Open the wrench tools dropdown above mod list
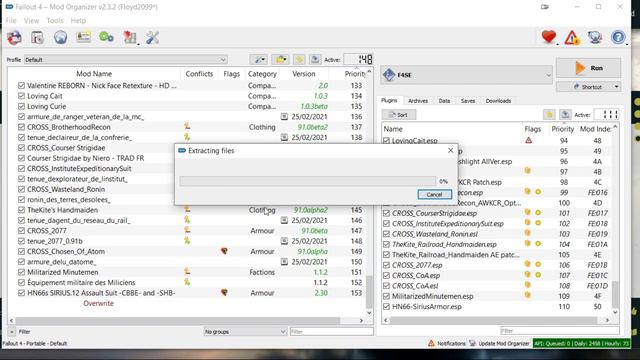This screenshot has height=360, width=640. (x=259, y=60)
